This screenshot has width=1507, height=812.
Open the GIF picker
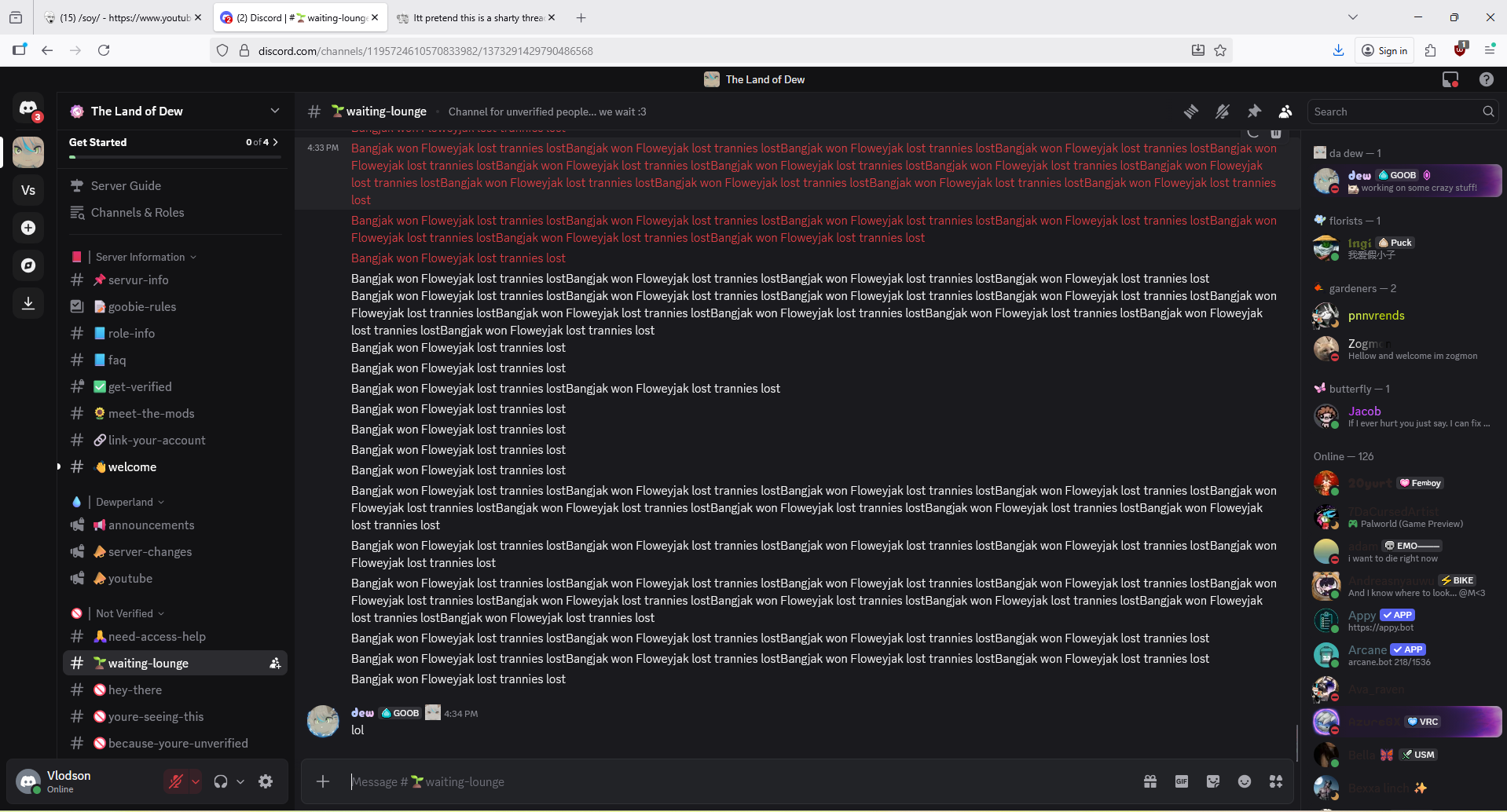[1182, 781]
